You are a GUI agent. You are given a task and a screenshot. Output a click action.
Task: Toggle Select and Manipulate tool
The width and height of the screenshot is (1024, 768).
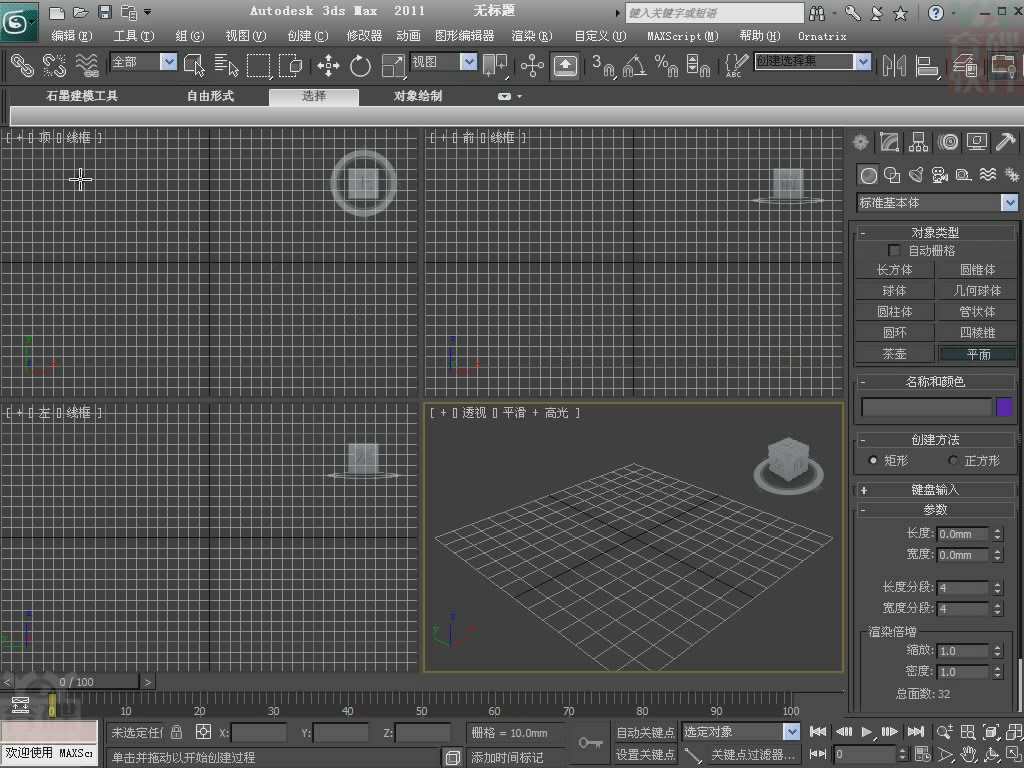point(532,65)
